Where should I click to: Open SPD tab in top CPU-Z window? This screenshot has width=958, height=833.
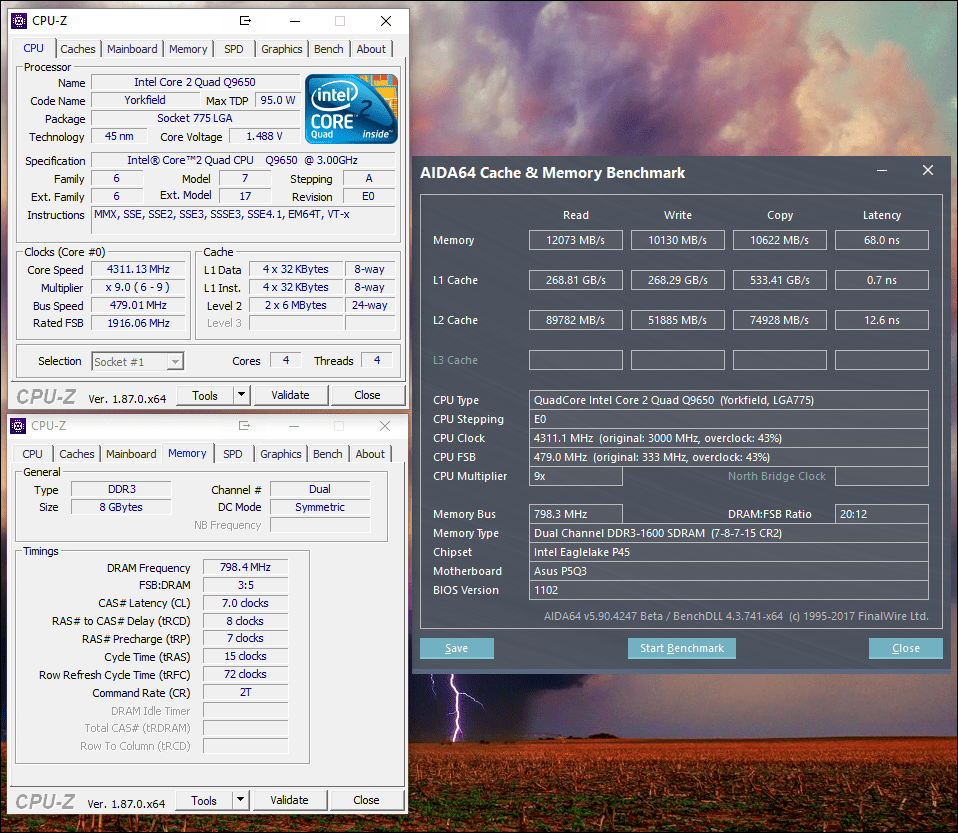point(233,49)
